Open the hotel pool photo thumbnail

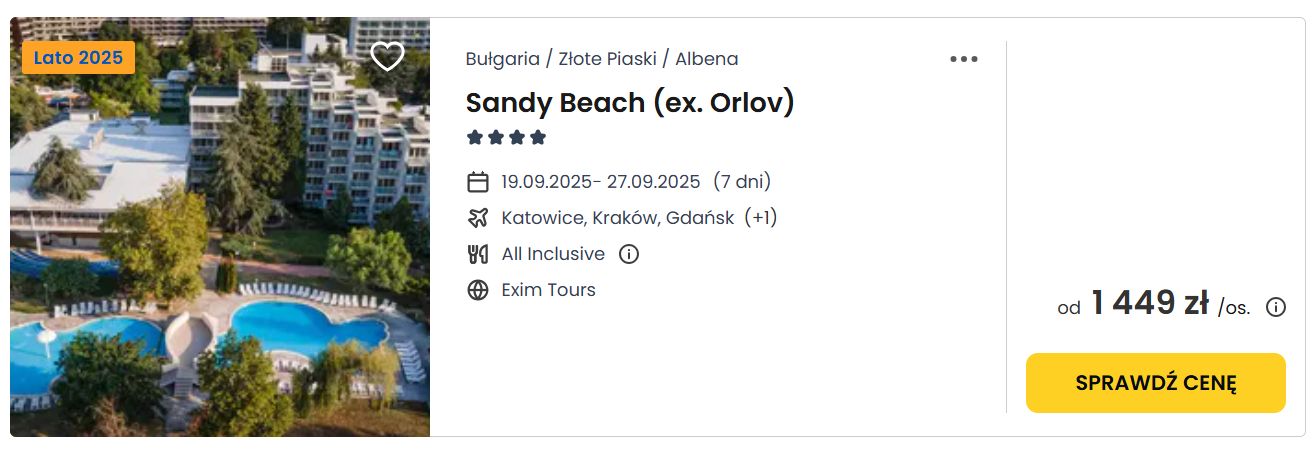220,227
